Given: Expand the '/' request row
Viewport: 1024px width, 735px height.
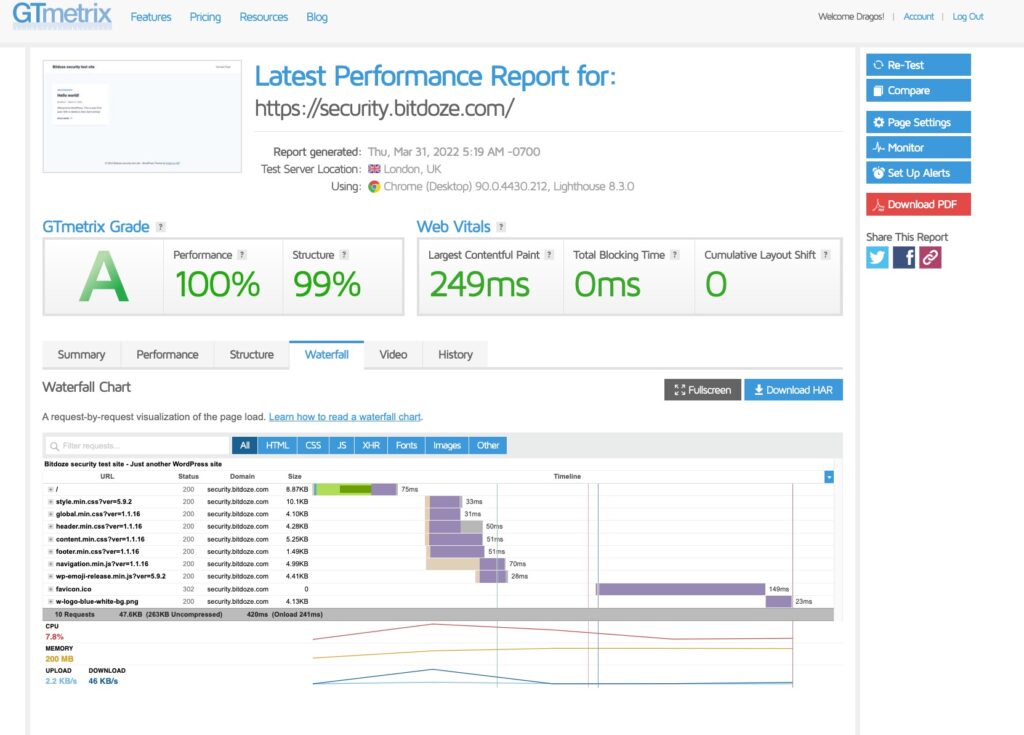Looking at the screenshot, I should tap(50, 489).
